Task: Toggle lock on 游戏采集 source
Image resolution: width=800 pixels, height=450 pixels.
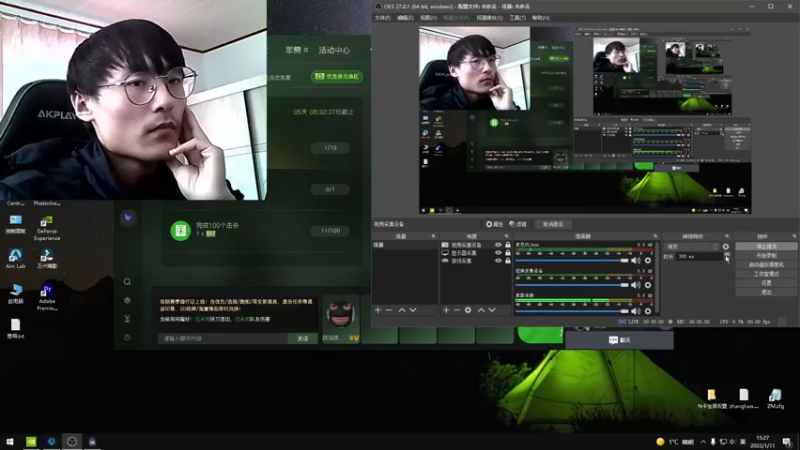Action: click(x=508, y=261)
